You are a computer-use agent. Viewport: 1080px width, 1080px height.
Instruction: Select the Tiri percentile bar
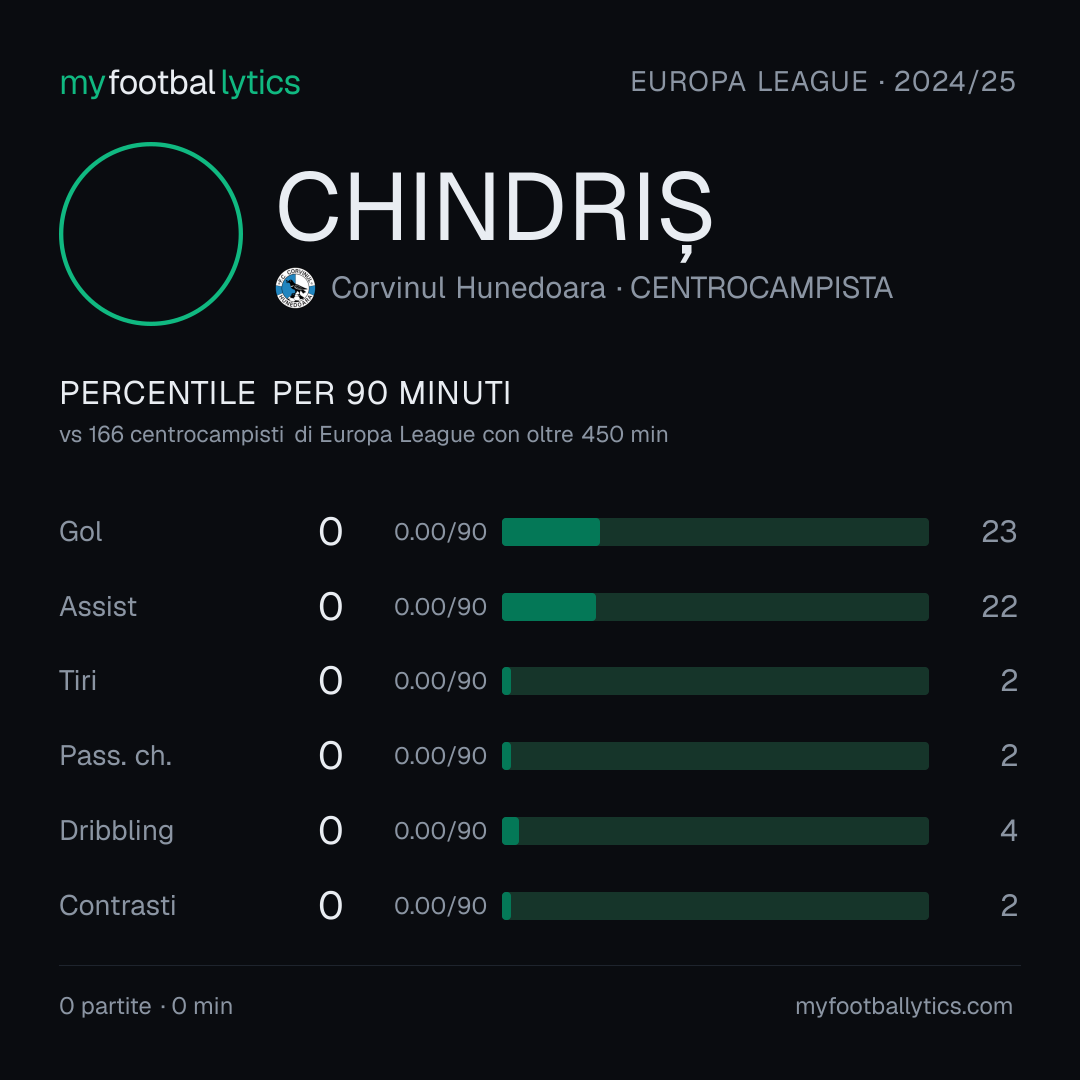click(x=715, y=681)
